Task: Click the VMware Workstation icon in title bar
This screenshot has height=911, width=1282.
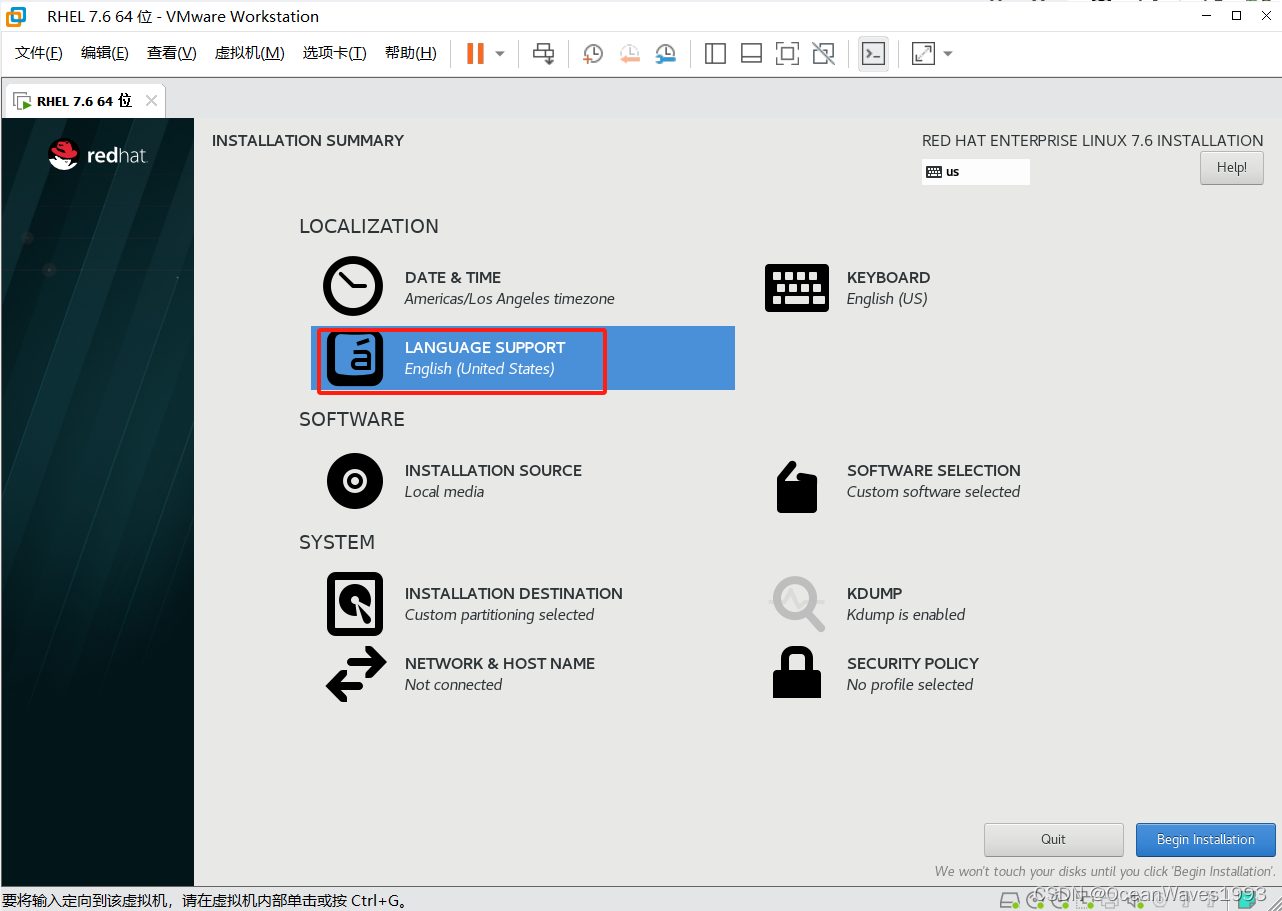Action: tap(16, 16)
